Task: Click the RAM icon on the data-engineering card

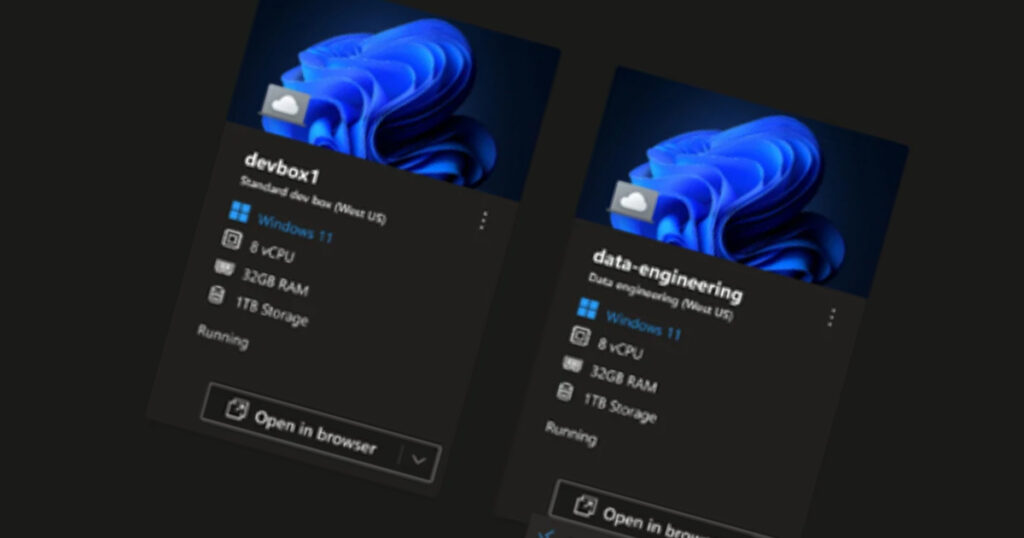Action: 573,364
